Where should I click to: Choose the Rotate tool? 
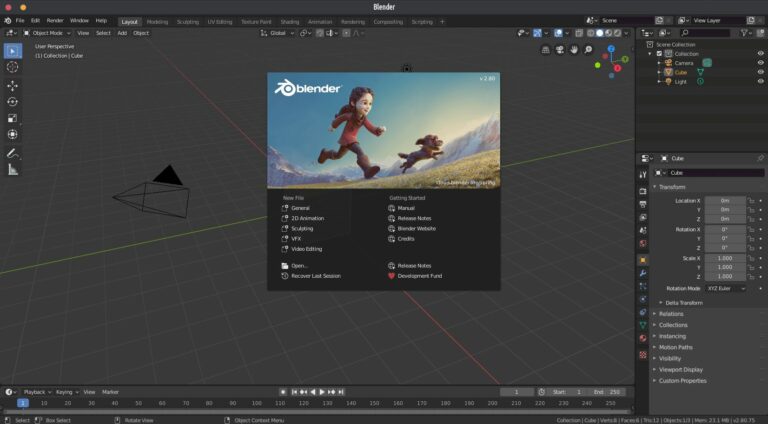click(12, 101)
